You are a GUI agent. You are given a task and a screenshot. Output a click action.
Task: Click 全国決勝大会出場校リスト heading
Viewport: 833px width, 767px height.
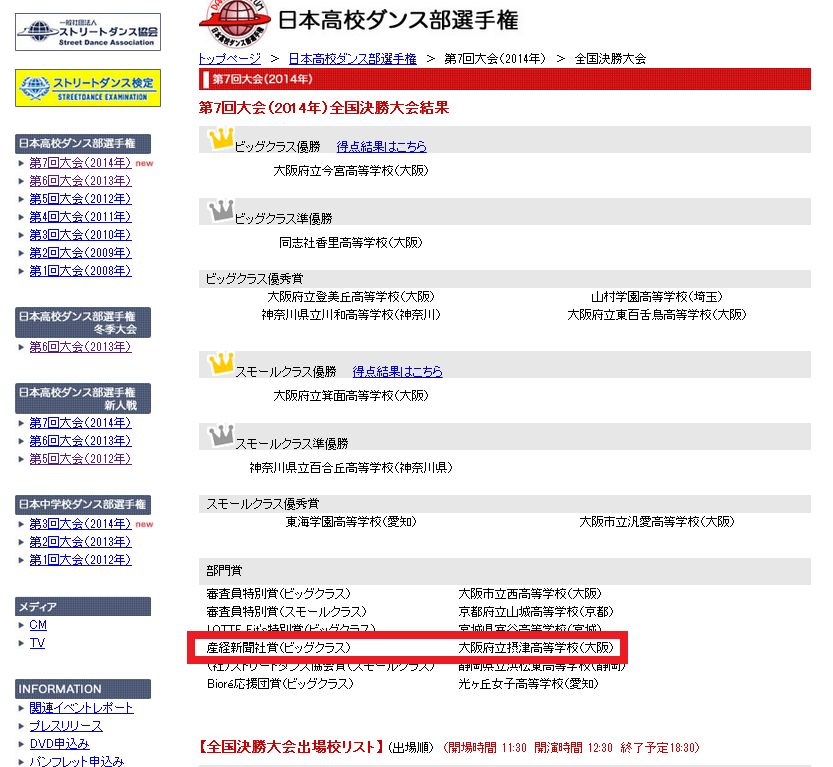291,747
